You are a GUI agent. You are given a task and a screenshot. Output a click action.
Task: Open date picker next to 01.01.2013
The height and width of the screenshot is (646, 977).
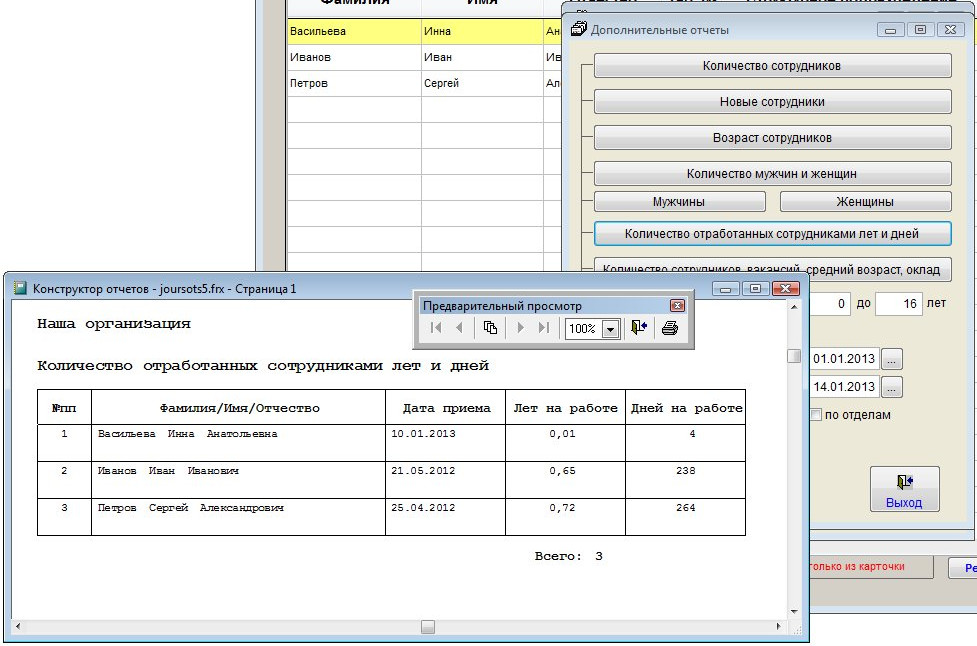[892, 358]
